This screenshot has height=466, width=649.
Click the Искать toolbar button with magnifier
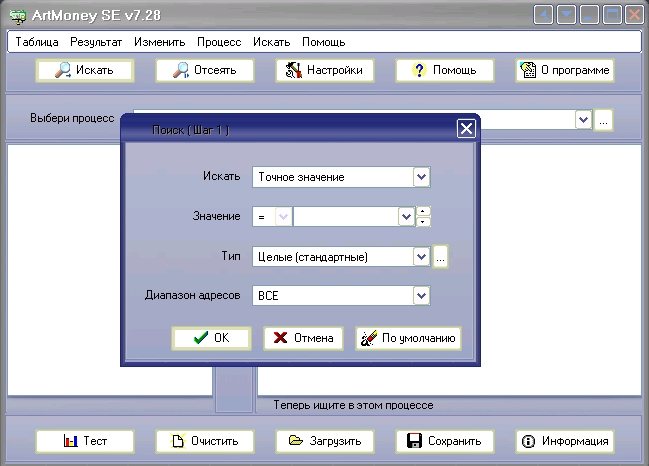tap(85, 70)
